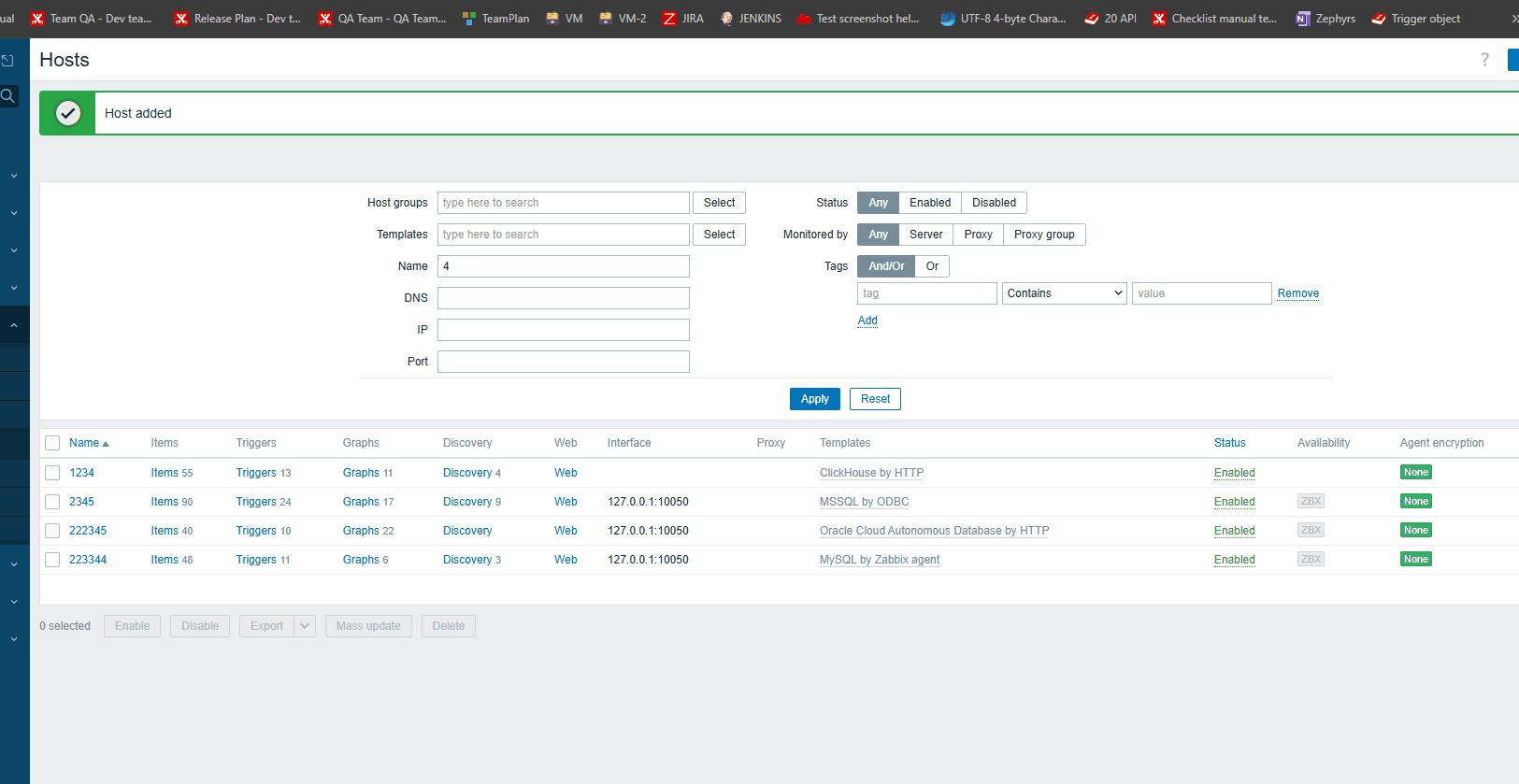Image resolution: width=1519 pixels, height=784 pixels.
Task: Choose Proxy group in Monitored by
Action: click(x=1043, y=235)
